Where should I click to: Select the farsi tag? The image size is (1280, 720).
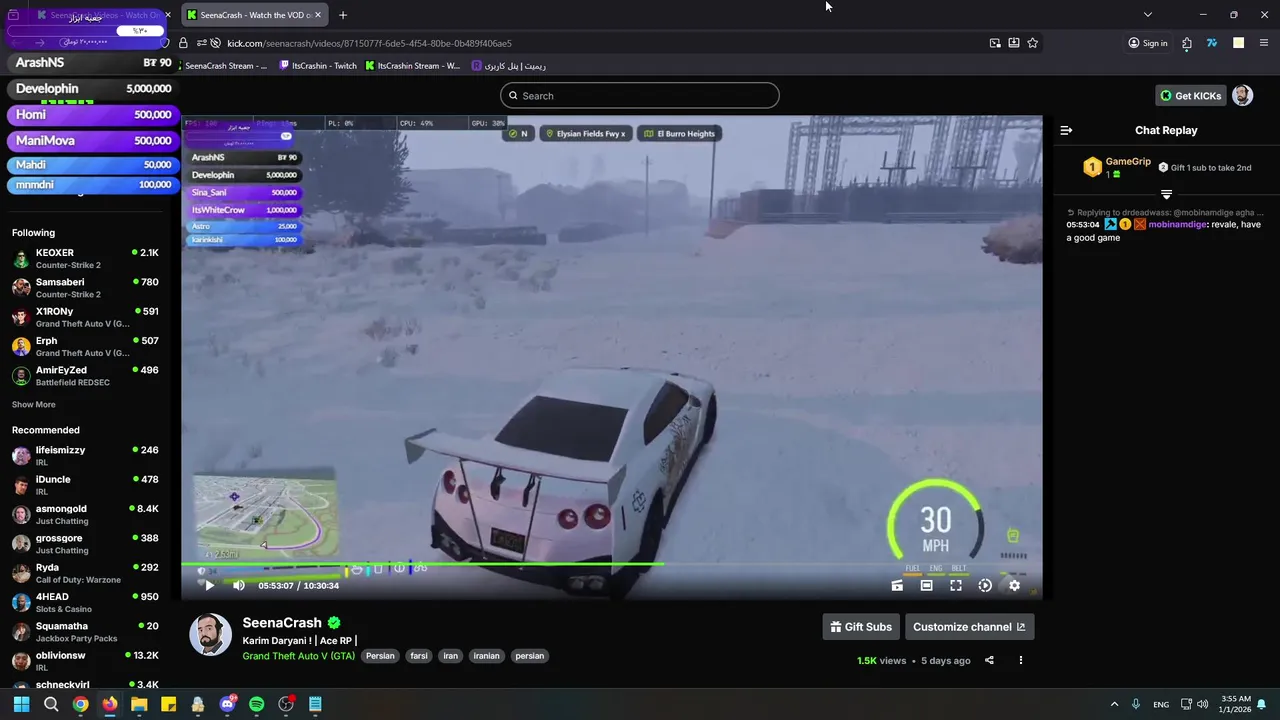(x=419, y=656)
